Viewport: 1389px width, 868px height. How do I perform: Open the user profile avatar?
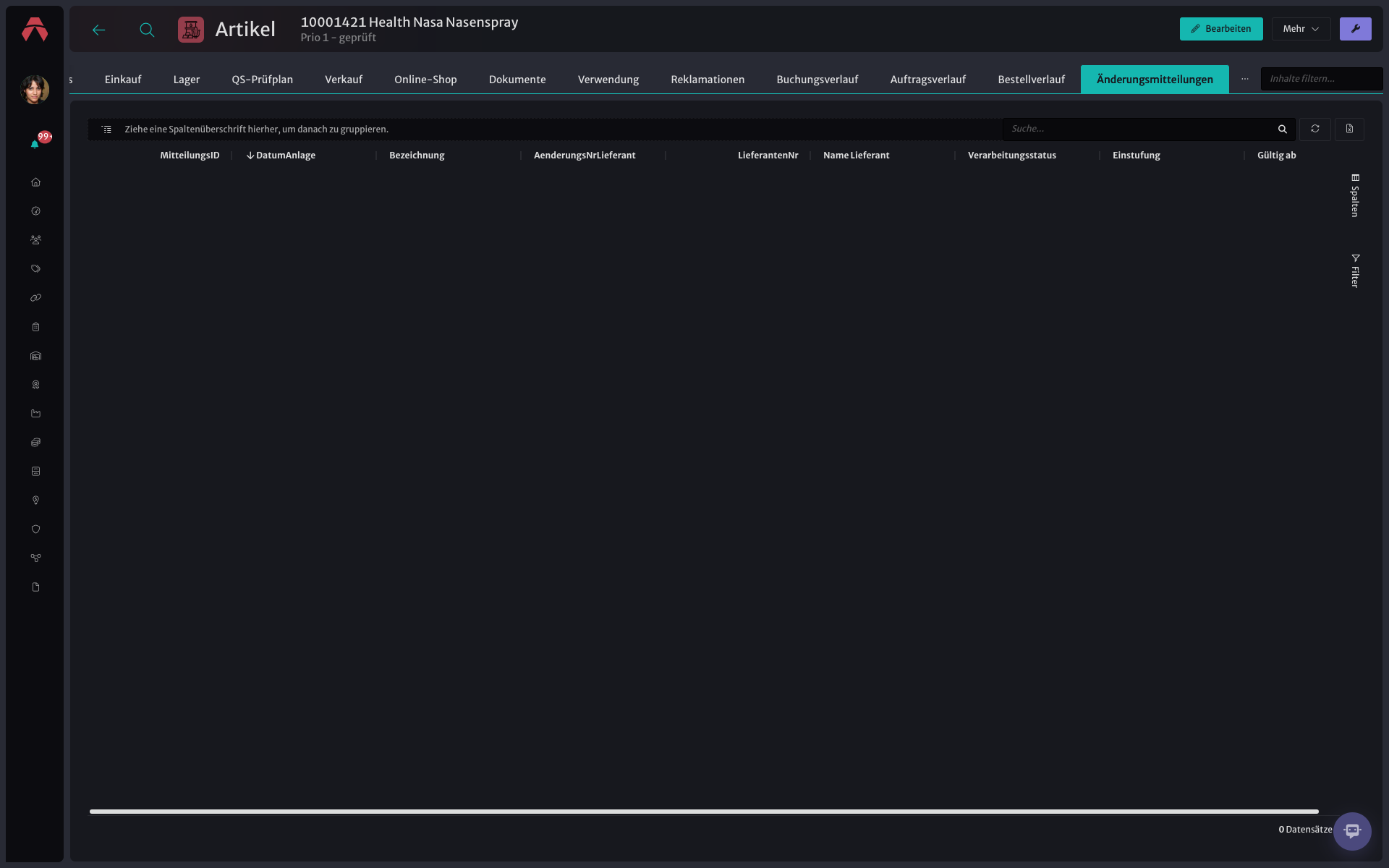click(35, 90)
